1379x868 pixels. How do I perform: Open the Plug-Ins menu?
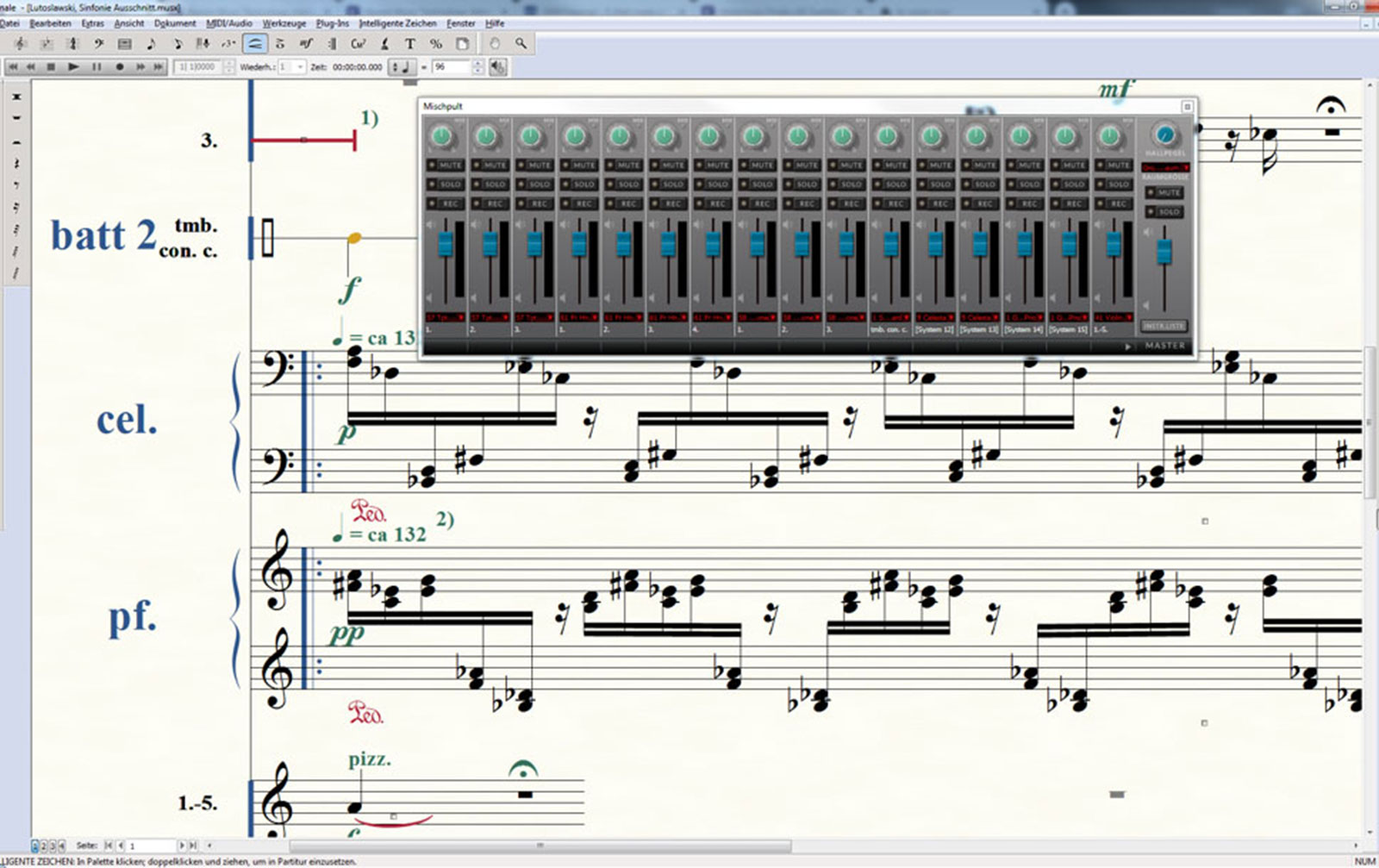tap(332, 23)
